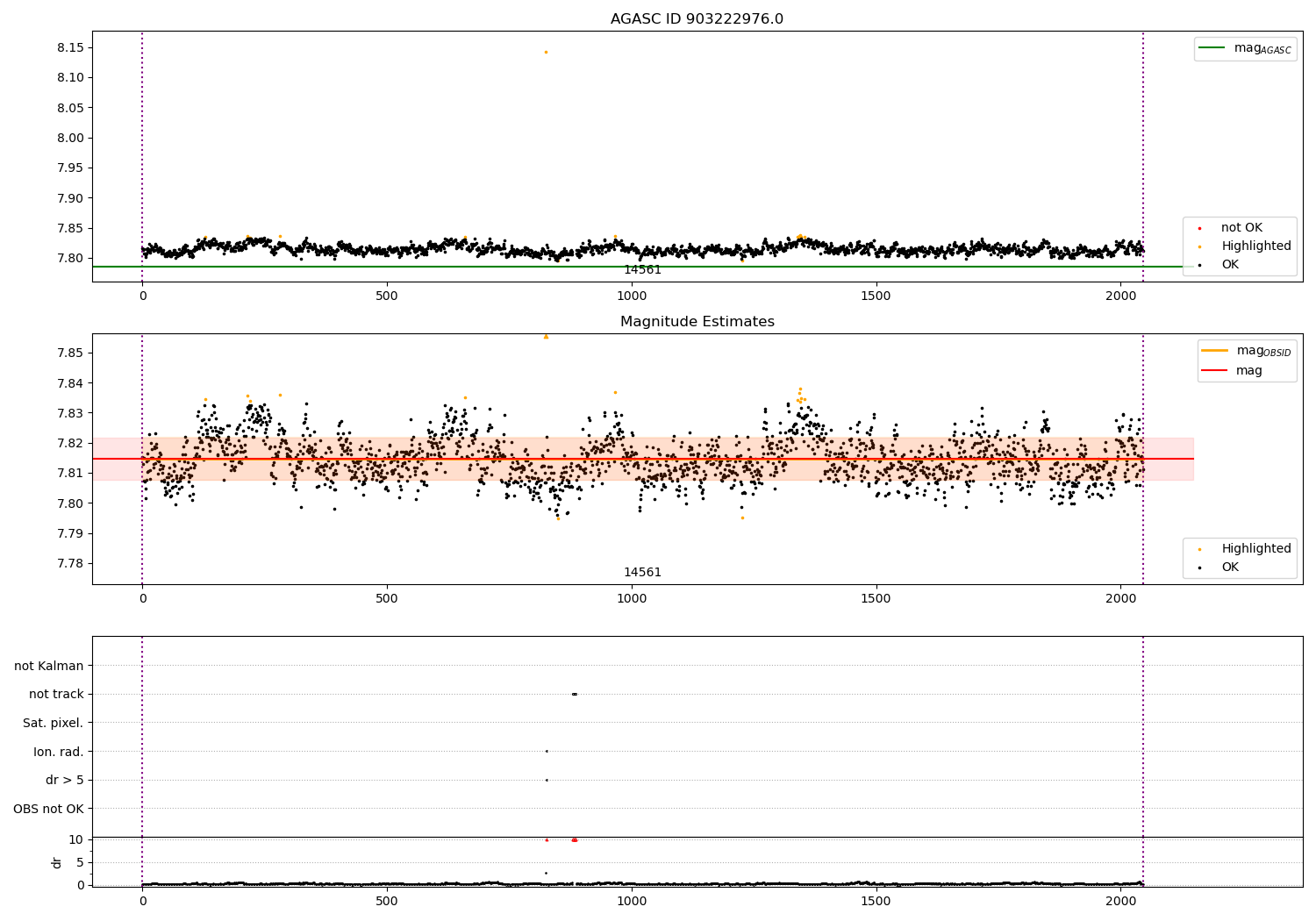Click the 7.90 y-axis tick label
Viewport: 1316px width, 921px height.
69,198
